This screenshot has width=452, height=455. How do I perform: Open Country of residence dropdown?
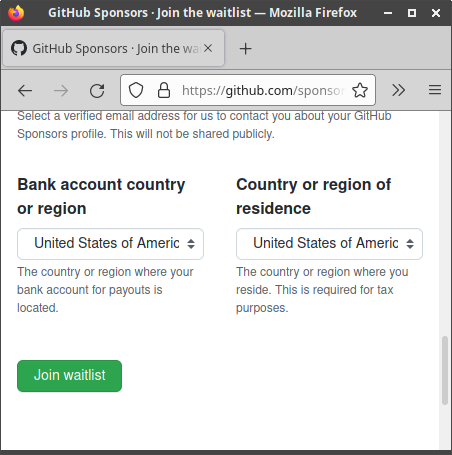click(329, 244)
